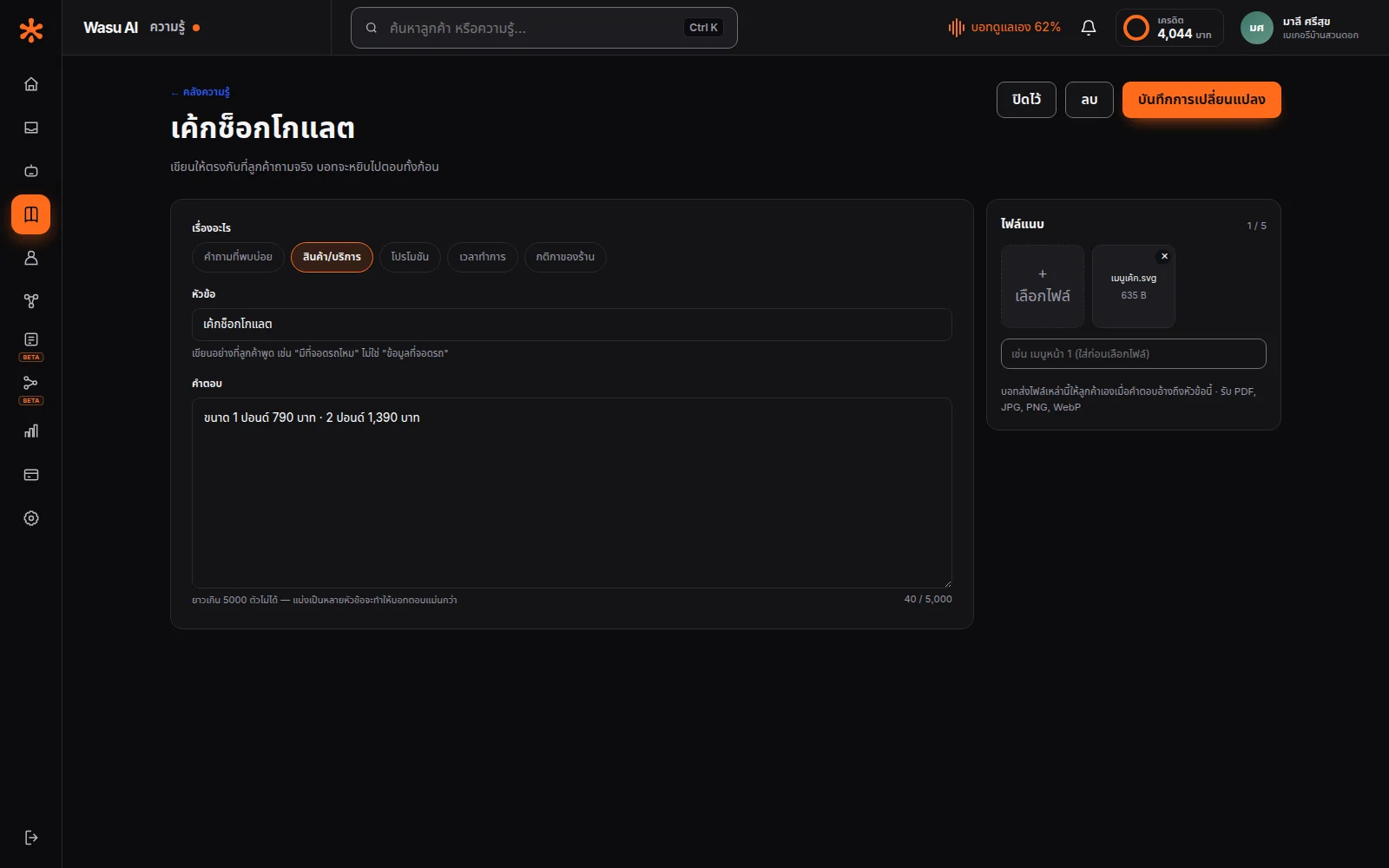Select the knowledge book icon in sidebar
The width and height of the screenshot is (1389, 868).
(x=31, y=214)
